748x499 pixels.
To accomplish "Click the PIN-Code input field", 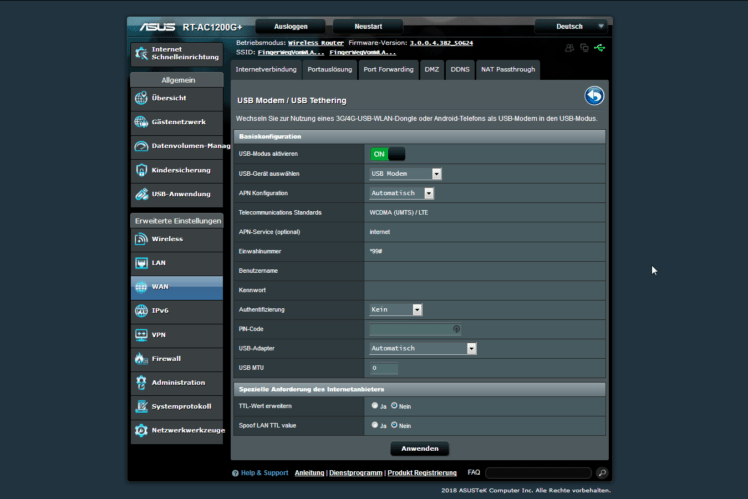I will point(415,329).
